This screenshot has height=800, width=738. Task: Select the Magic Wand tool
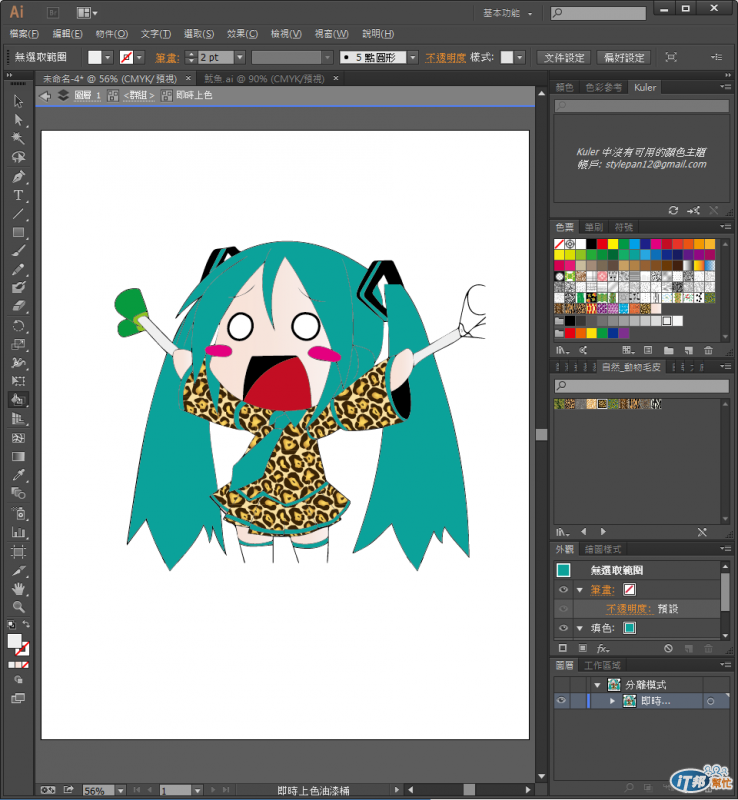(x=18, y=138)
